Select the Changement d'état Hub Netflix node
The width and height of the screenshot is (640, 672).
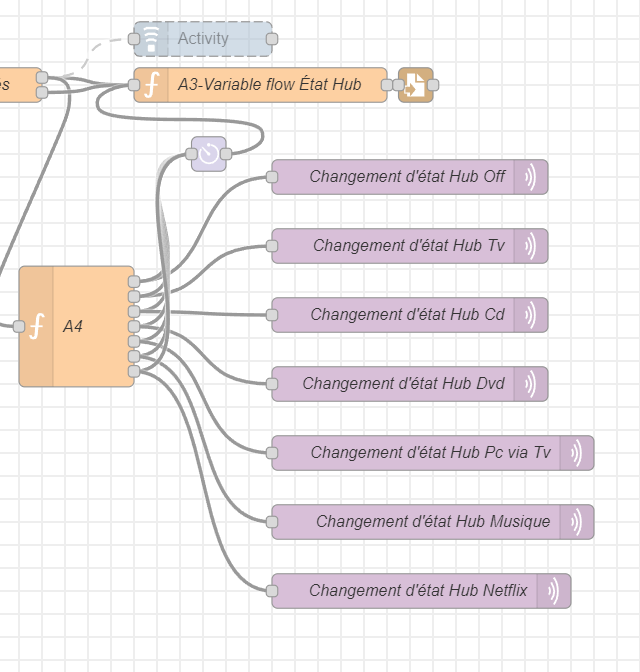click(x=421, y=591)
